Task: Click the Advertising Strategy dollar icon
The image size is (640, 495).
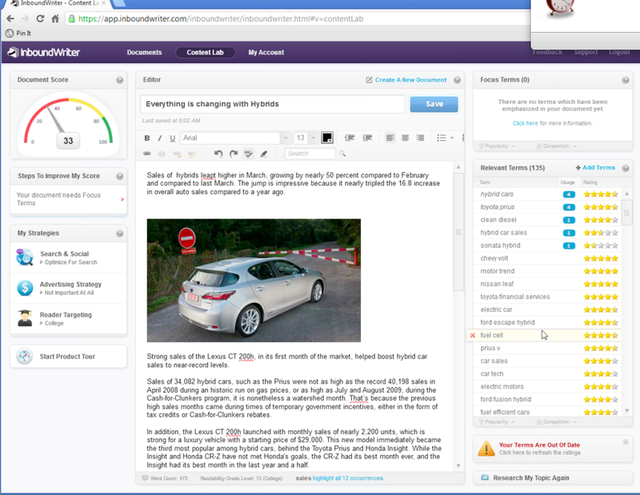Action: click(25, 288)
